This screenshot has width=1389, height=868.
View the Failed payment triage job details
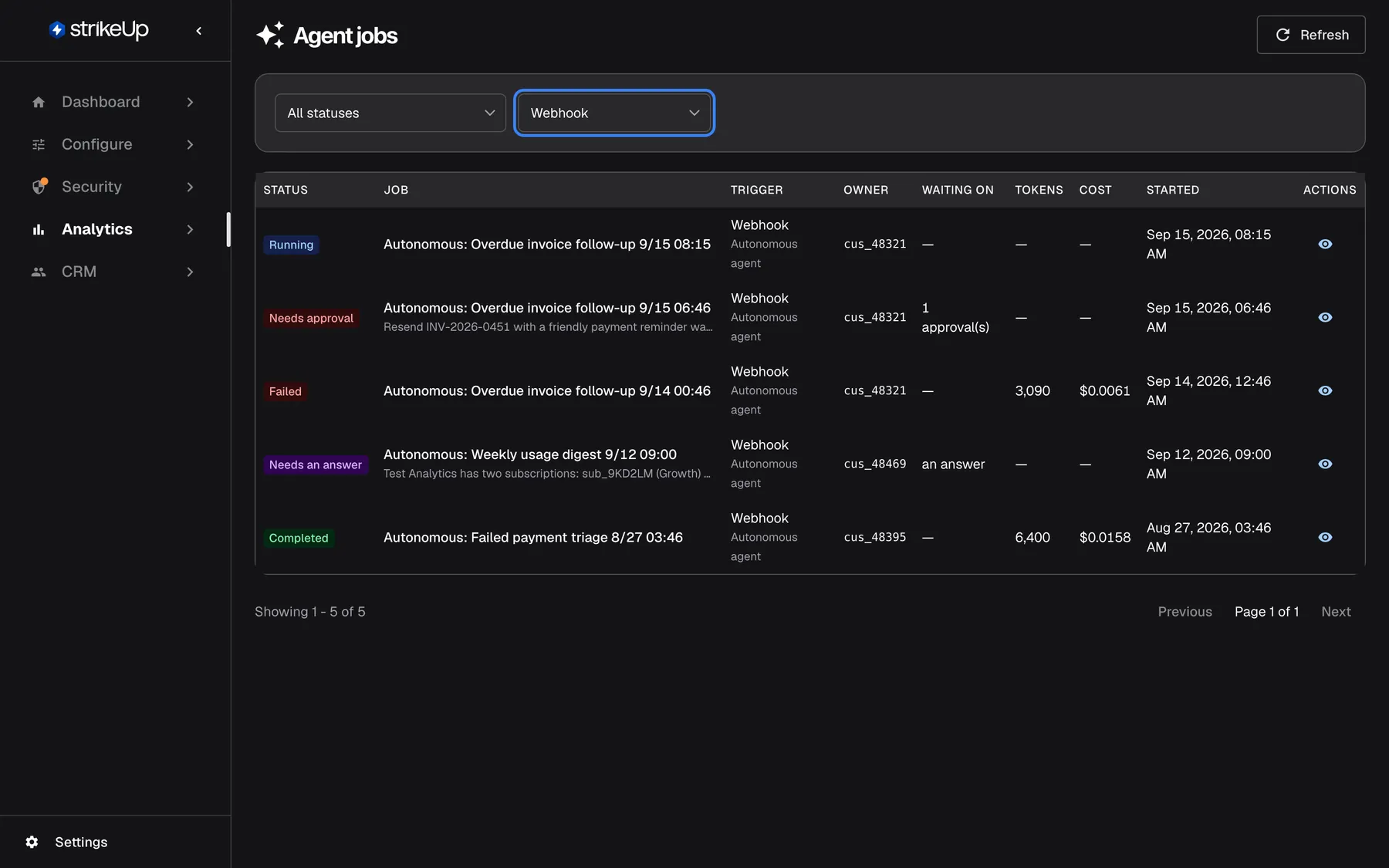coord(1325,537)
